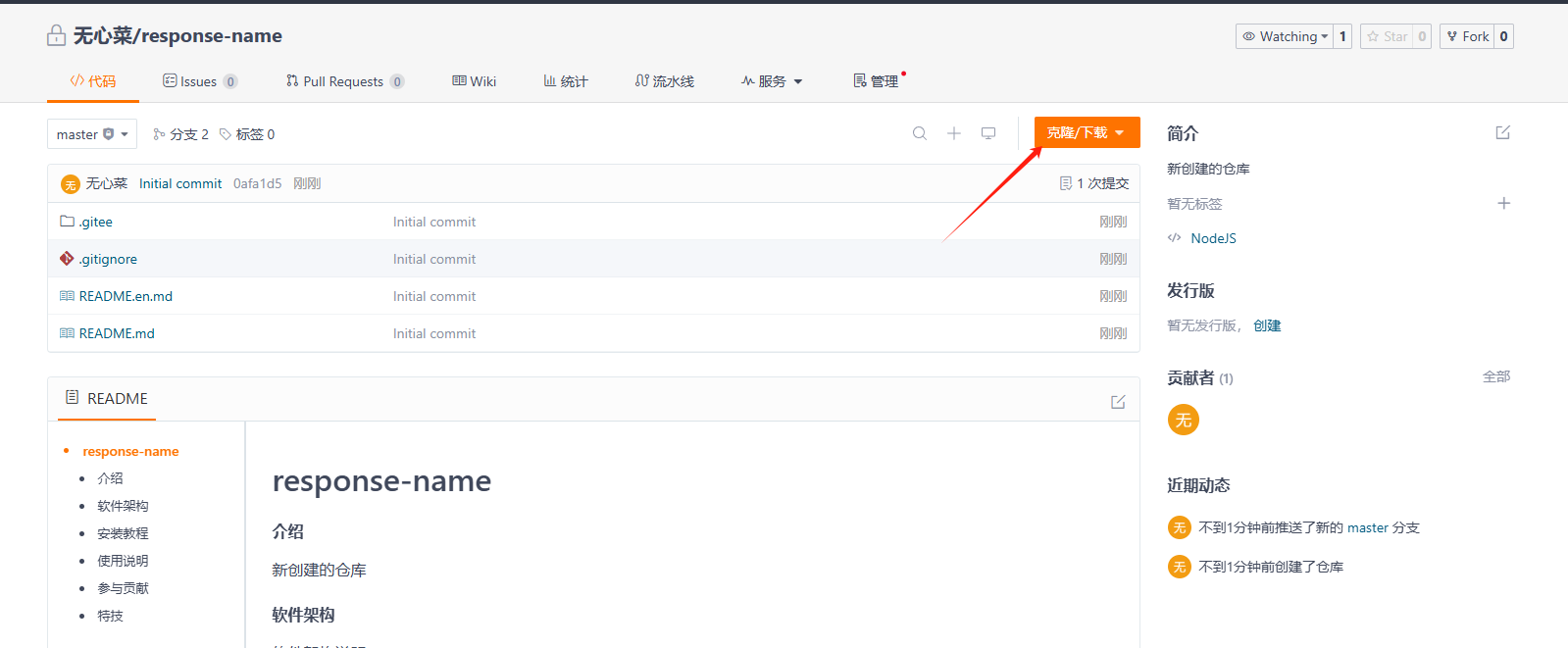This screenshot has height=648, width=1568.
Task: Click the .gitee folder icon
Action: pyautogui.click(x=67, y=222)
